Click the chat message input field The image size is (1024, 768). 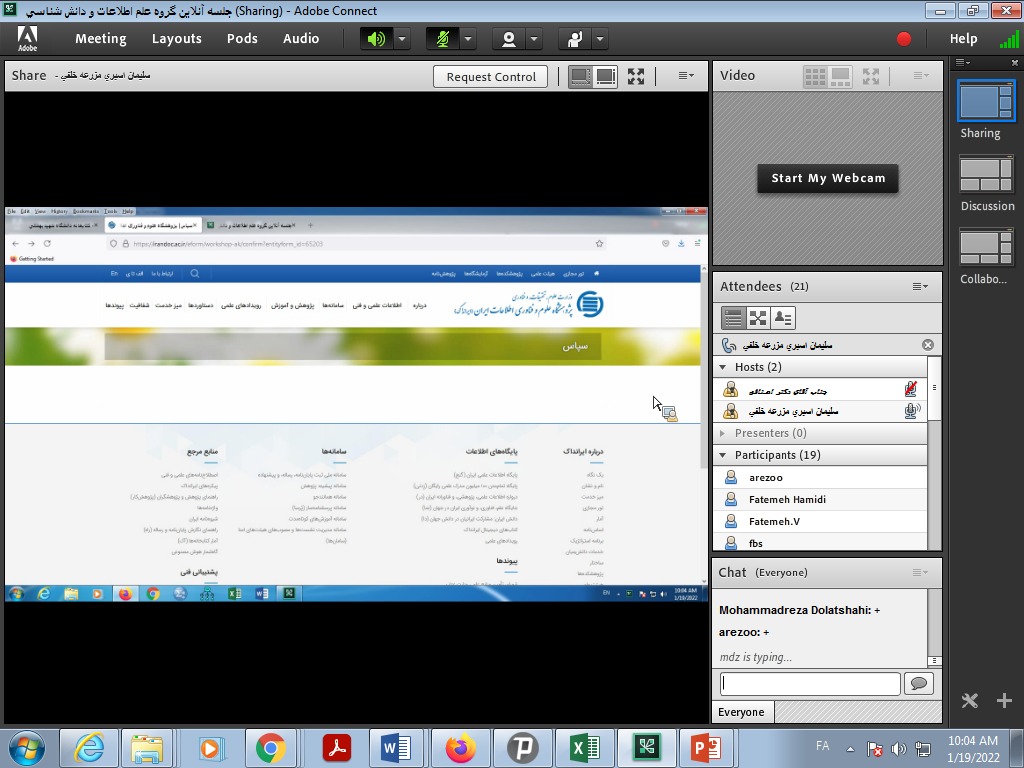coord(810,683)
